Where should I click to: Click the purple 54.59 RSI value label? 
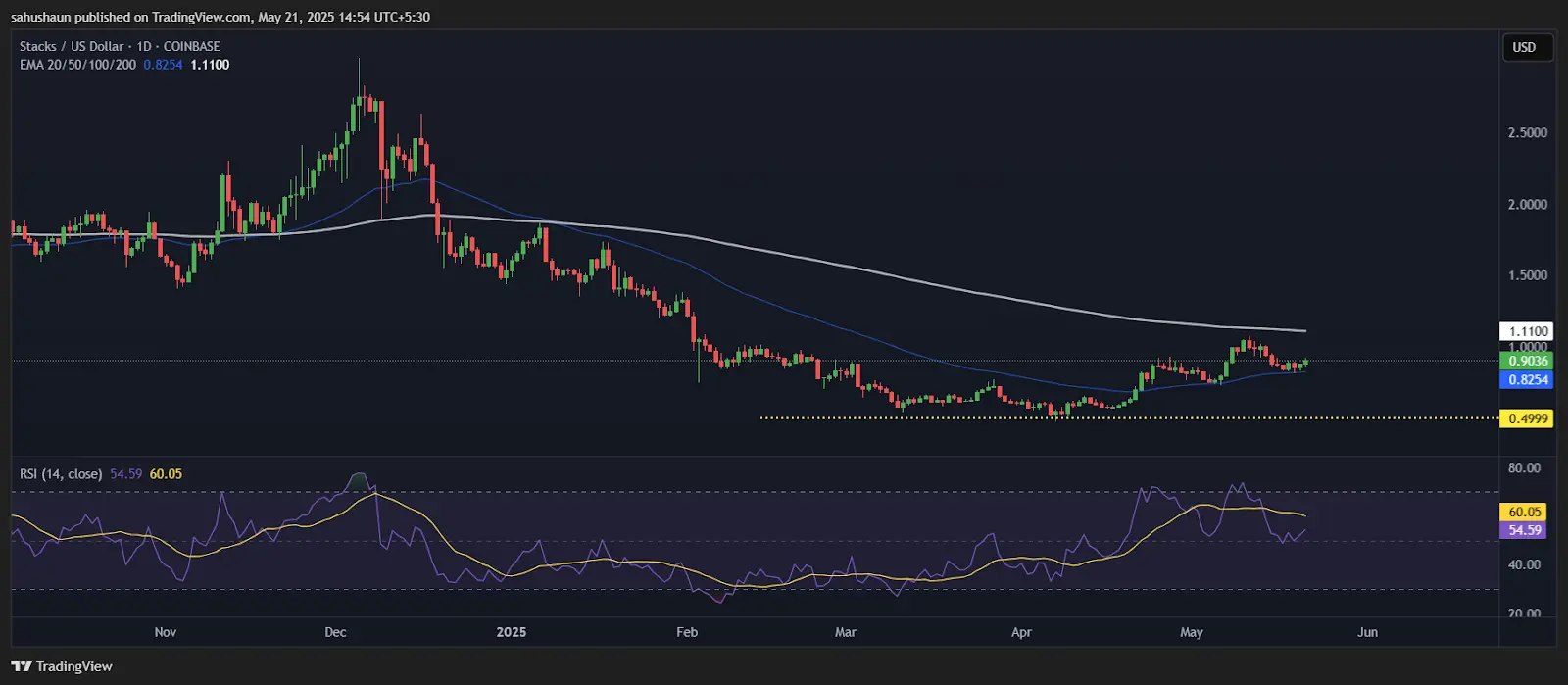tap(1524, 530)
